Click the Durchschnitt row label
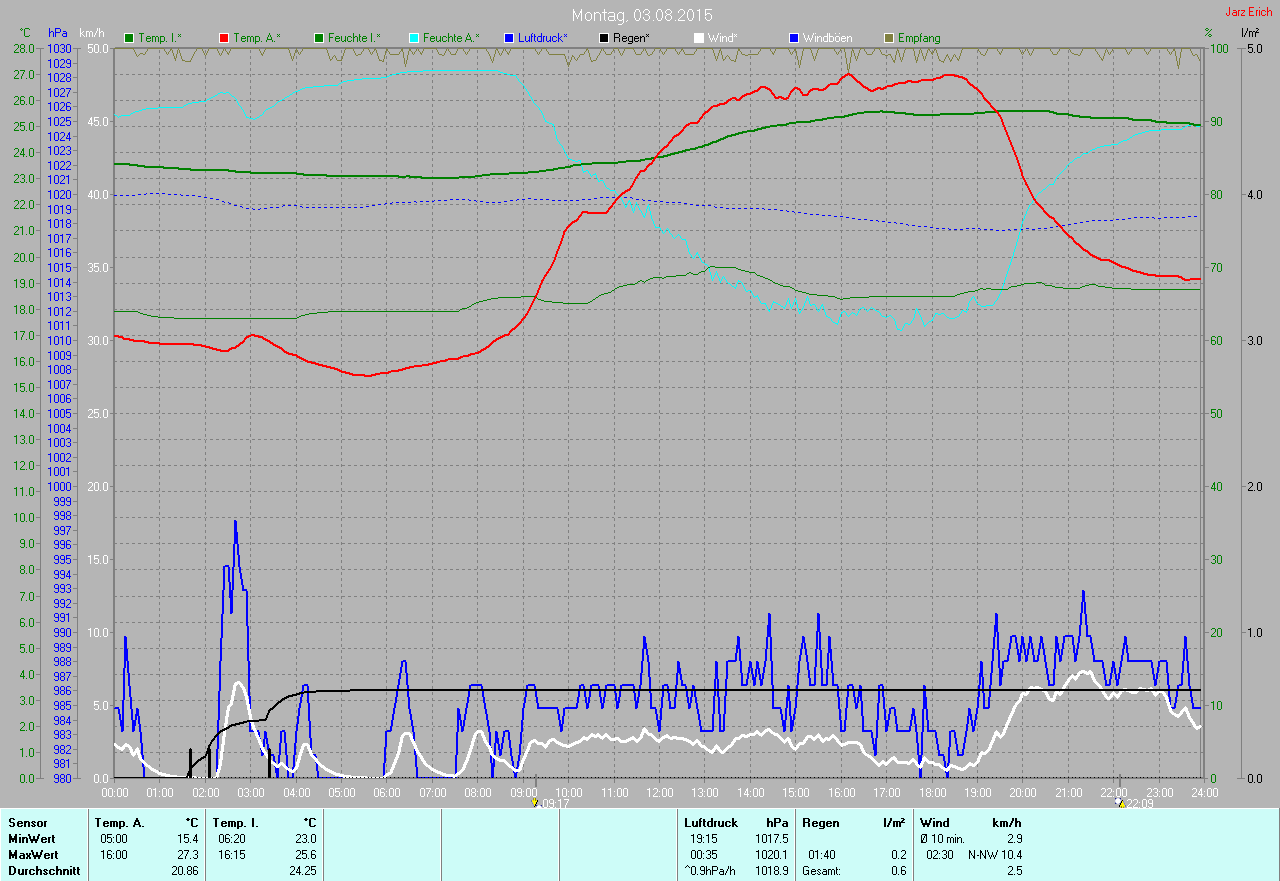Image resolution: width=1280 pixels, height=881 pixels. [x=44, y=871]
